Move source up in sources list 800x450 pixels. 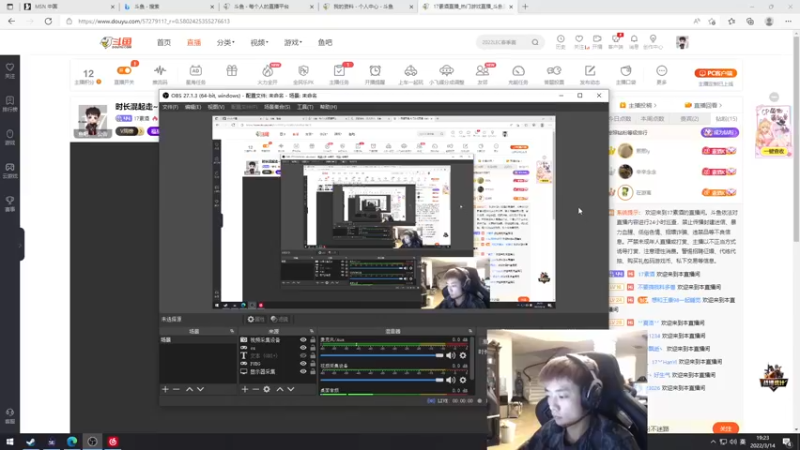(280, 389)
